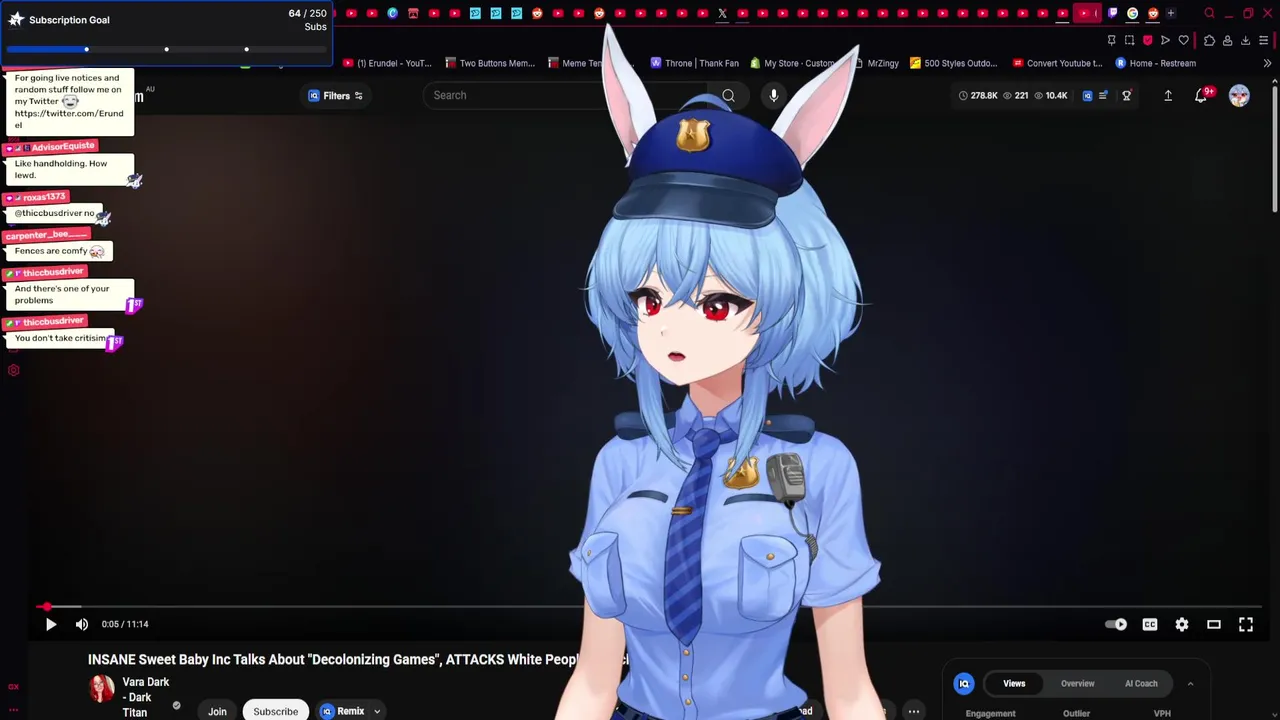
Task: Open the Vara Dark - Dark Titan channel link
Action: pyautogui.click(x=145, y=697)
